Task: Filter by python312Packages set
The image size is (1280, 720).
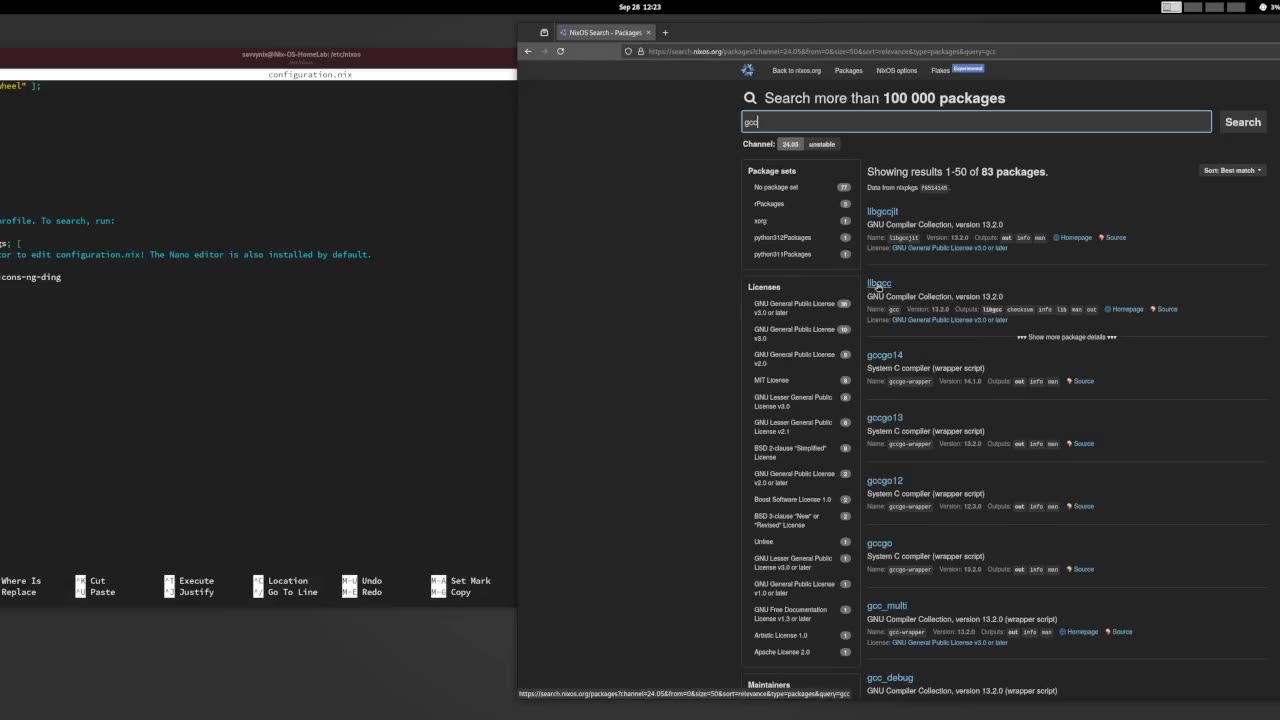Action: tap(801, 238)
